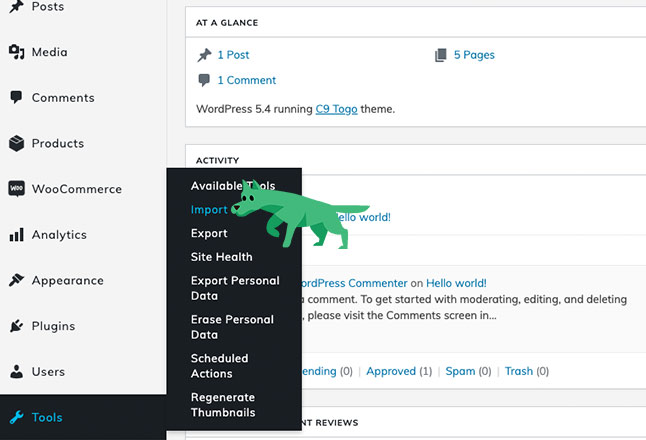
Task: Select Export Personal Data submenu item
Action: [x=235, y=288]
